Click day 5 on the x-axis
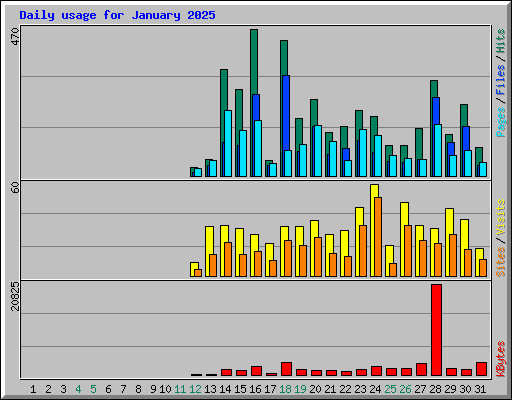 point(93,389)
